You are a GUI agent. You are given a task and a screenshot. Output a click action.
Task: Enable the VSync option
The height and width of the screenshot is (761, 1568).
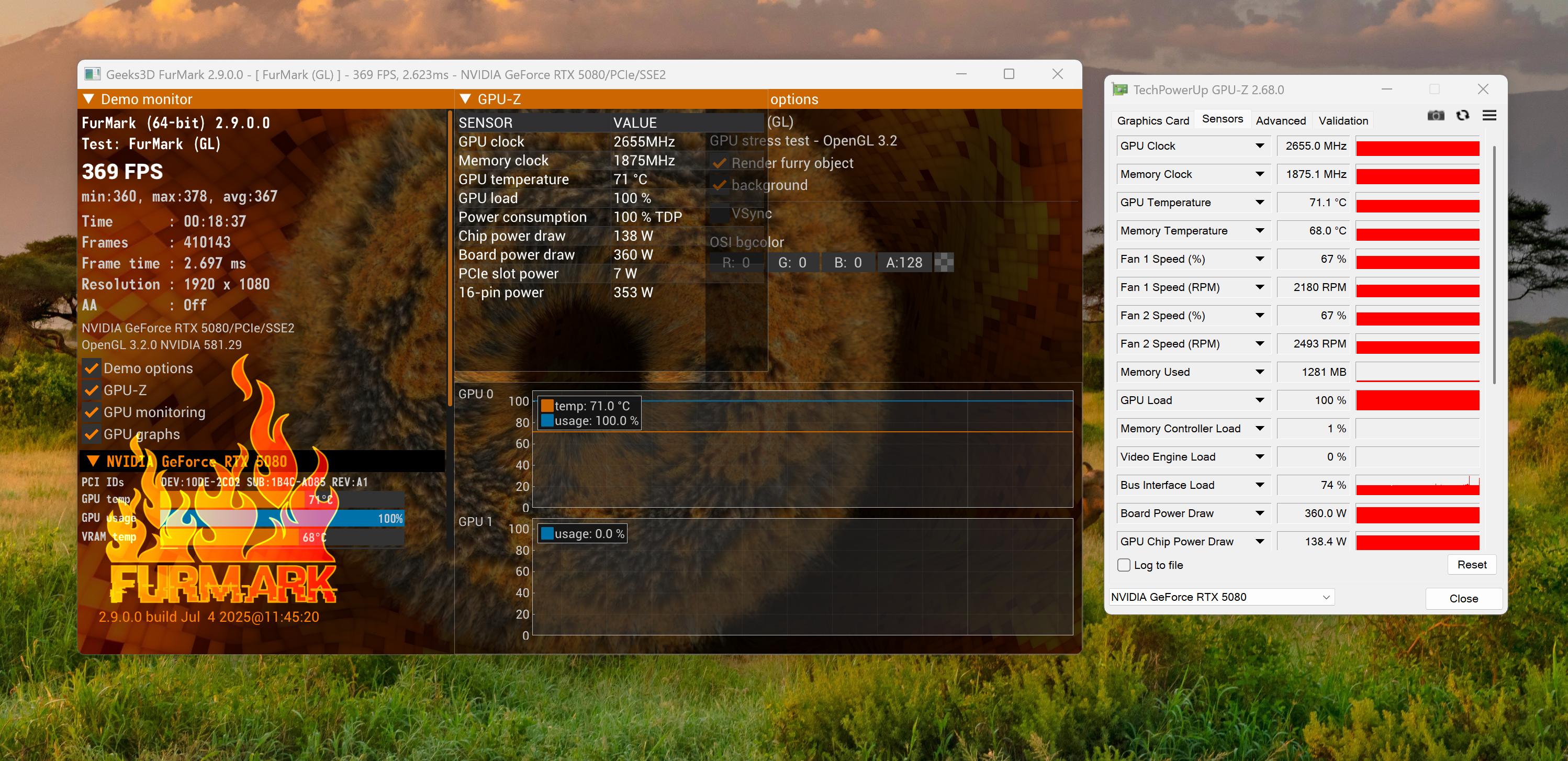720,214
